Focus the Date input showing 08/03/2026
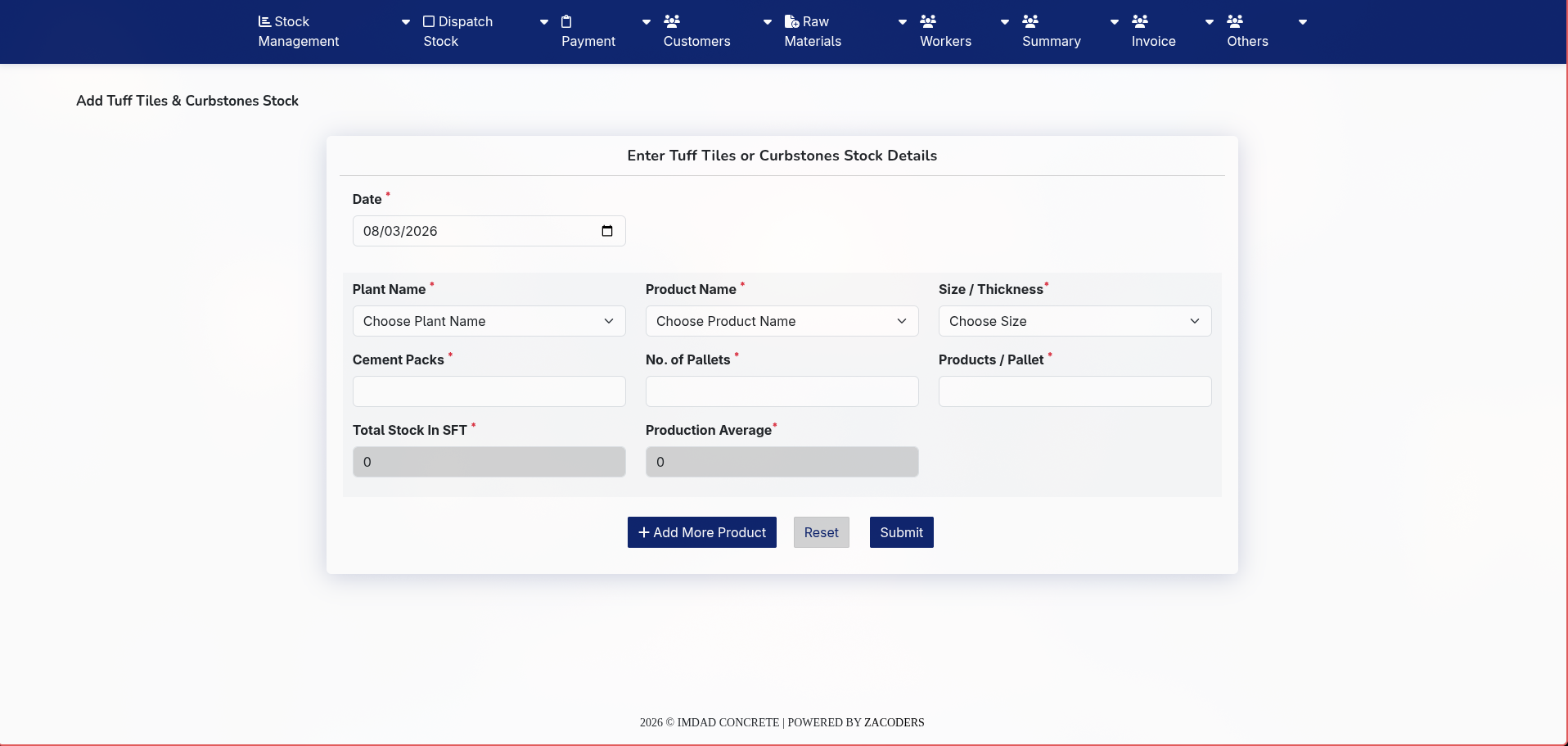This screenshot has height=746, width=1568. [489, 231]
